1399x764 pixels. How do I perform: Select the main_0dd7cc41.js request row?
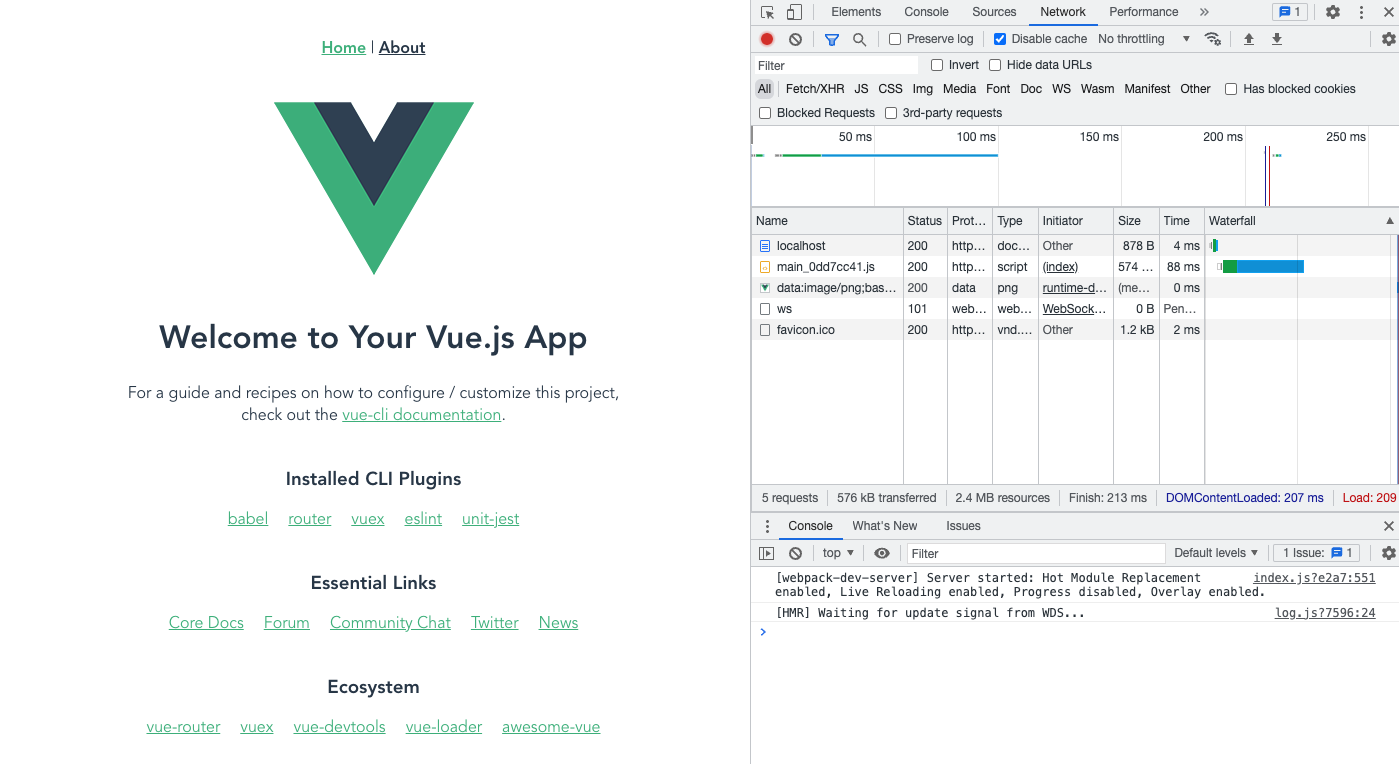(1075, 267)
